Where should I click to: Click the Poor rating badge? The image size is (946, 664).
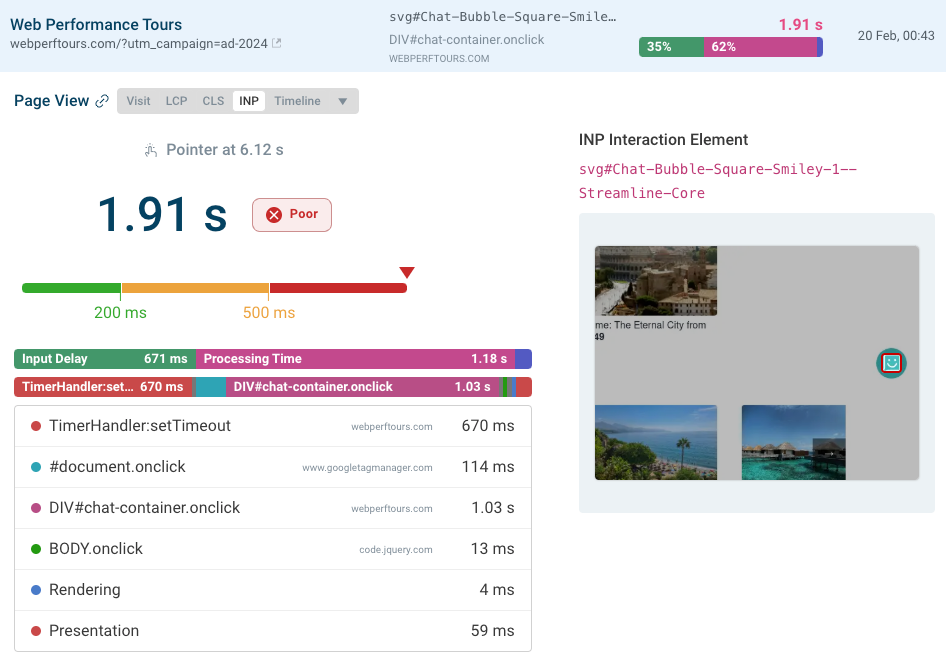pos(291,214)
